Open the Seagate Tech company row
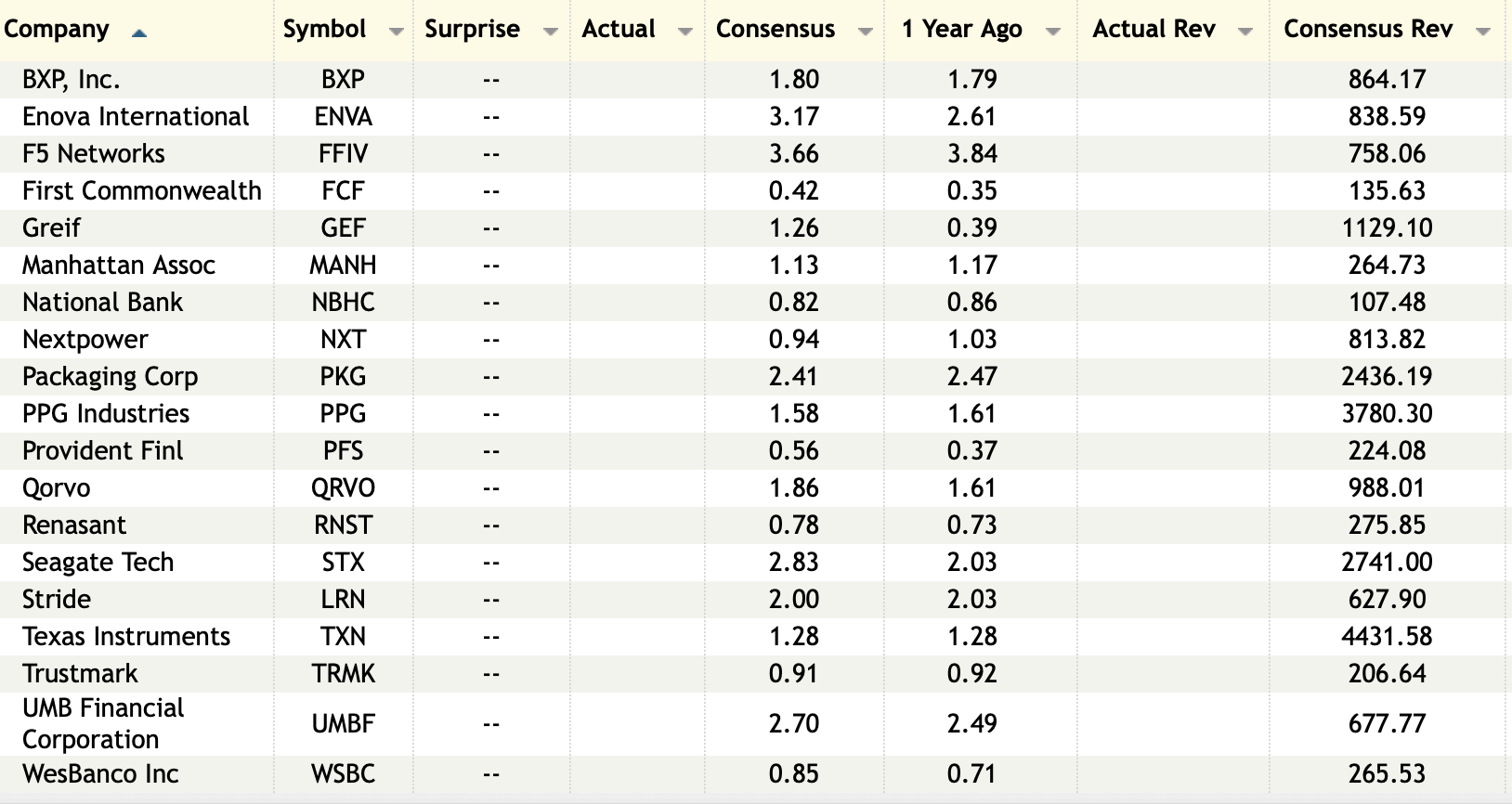 coord(98,563)
